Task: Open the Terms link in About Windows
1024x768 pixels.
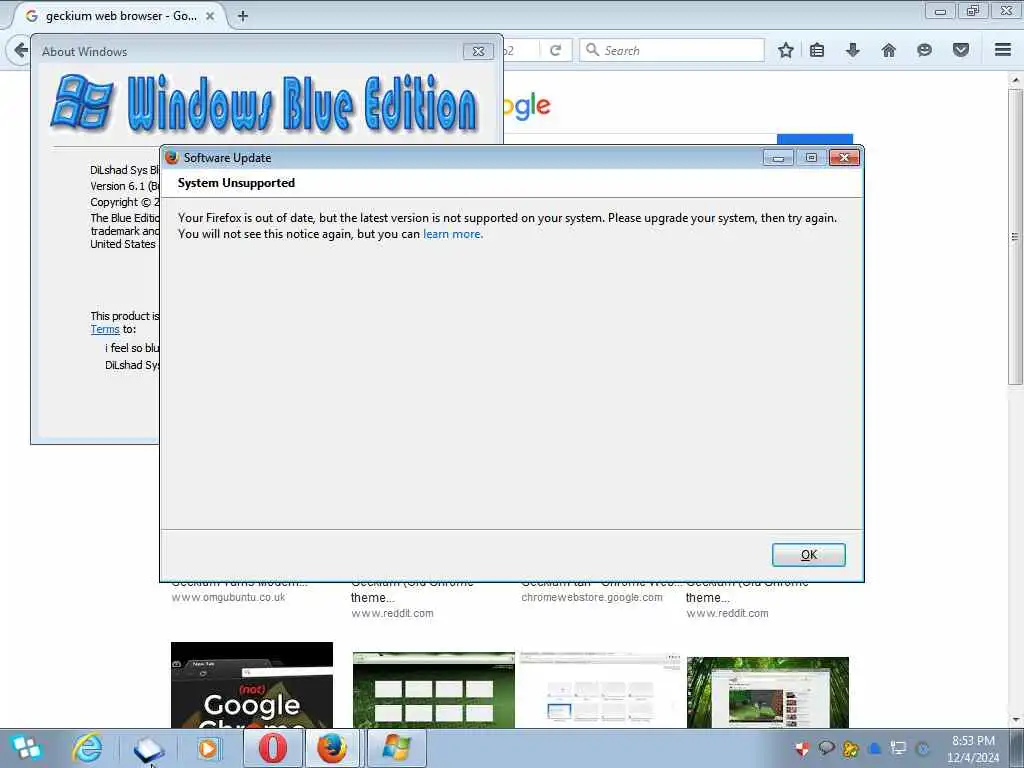Action: [x=105, y=329]
